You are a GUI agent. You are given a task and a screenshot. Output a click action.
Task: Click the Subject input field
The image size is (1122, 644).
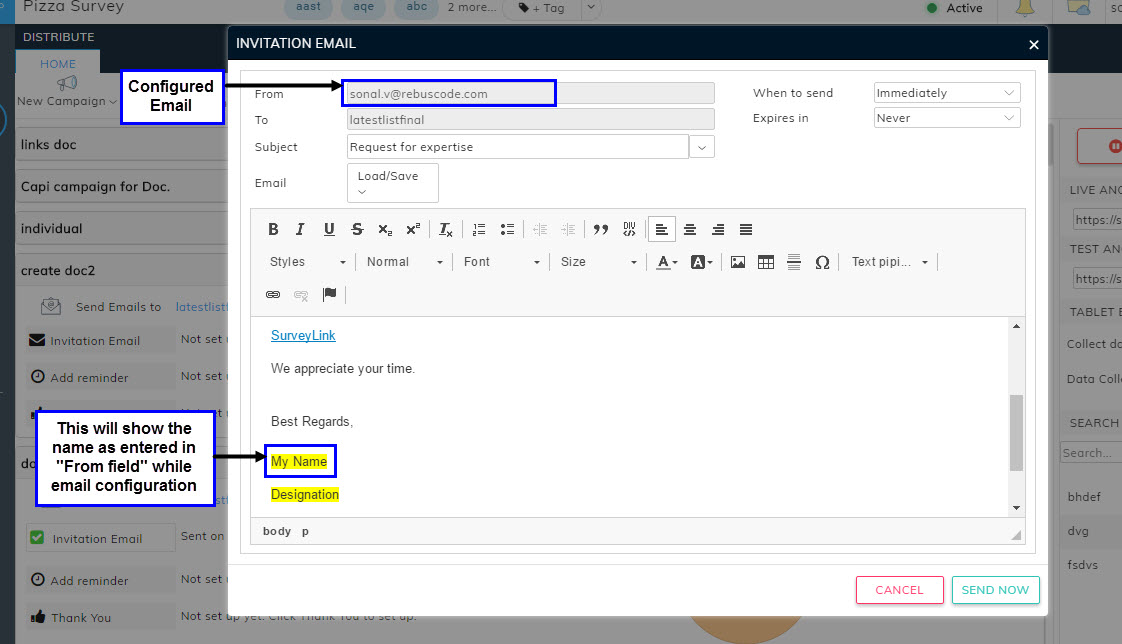coord(517,147)
